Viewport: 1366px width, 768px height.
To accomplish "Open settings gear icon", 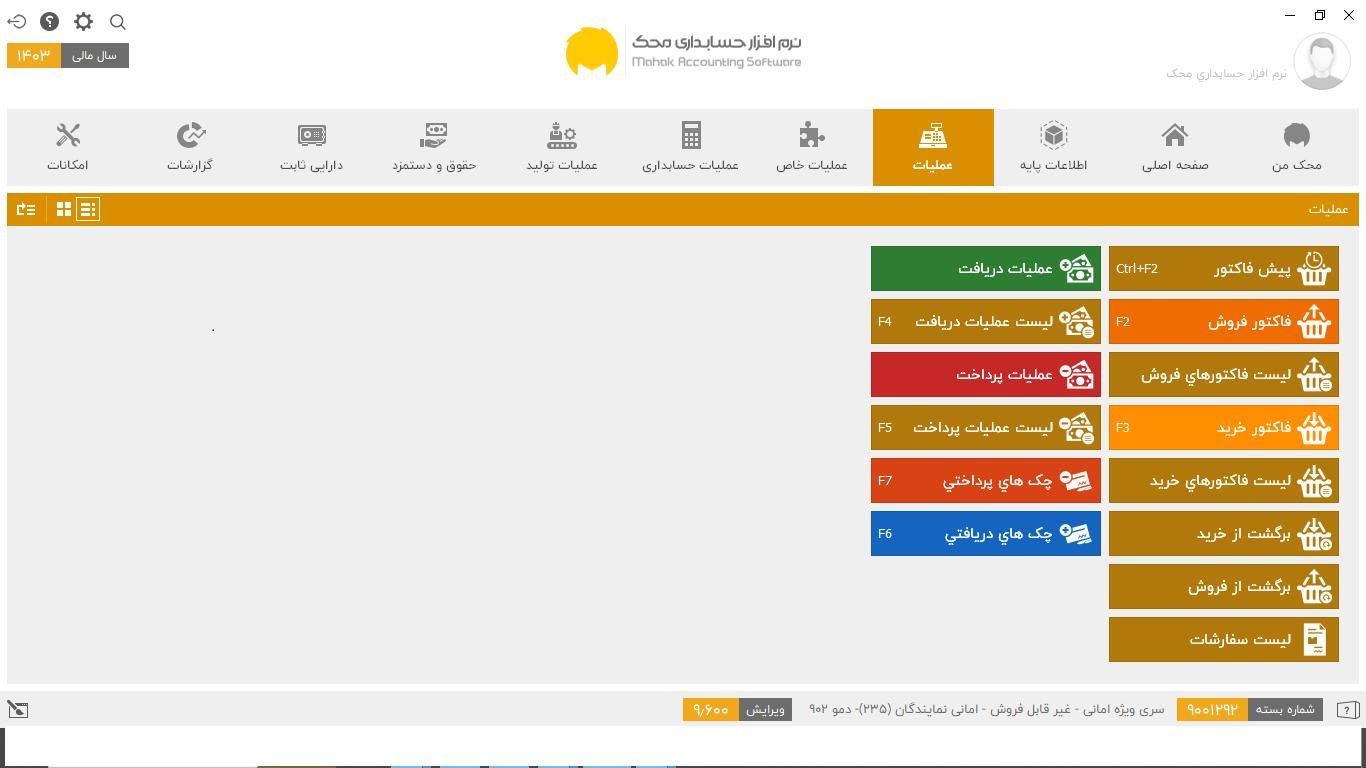I will (x=83, y=21).
